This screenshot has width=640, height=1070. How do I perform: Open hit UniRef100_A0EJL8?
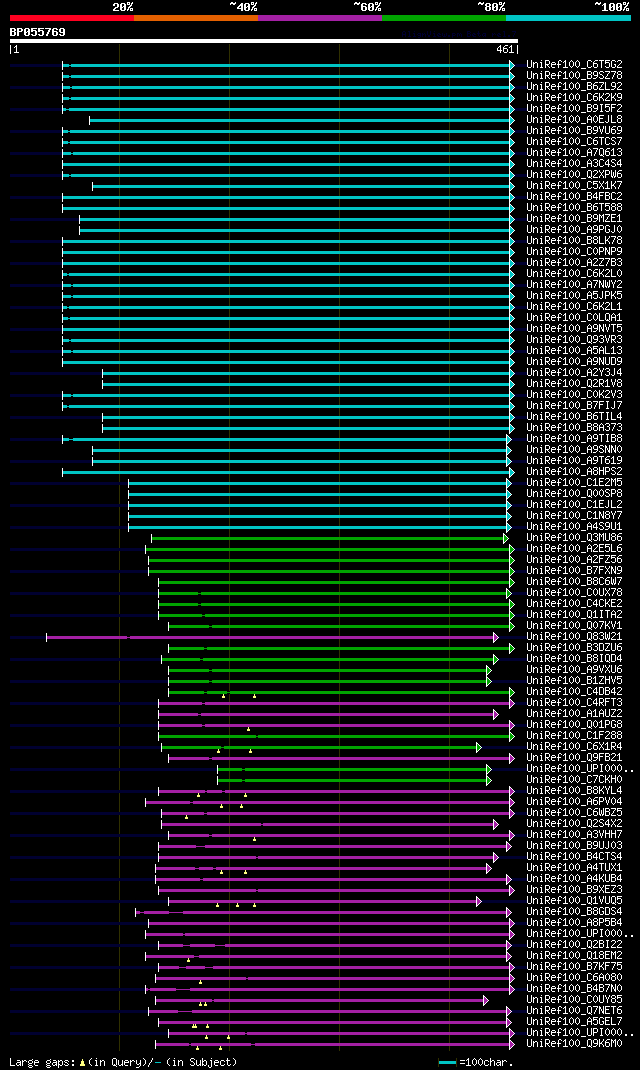pyautogui.click(x=574, y=119)
